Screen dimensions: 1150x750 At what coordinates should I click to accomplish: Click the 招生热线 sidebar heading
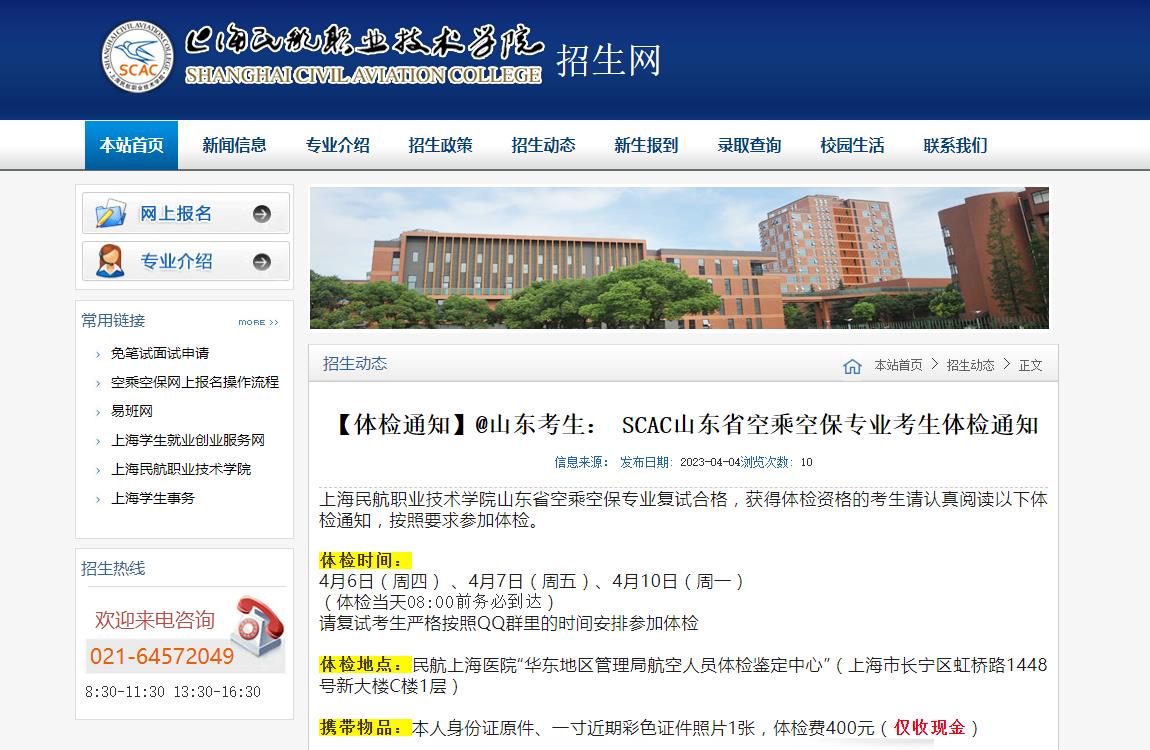113,568
